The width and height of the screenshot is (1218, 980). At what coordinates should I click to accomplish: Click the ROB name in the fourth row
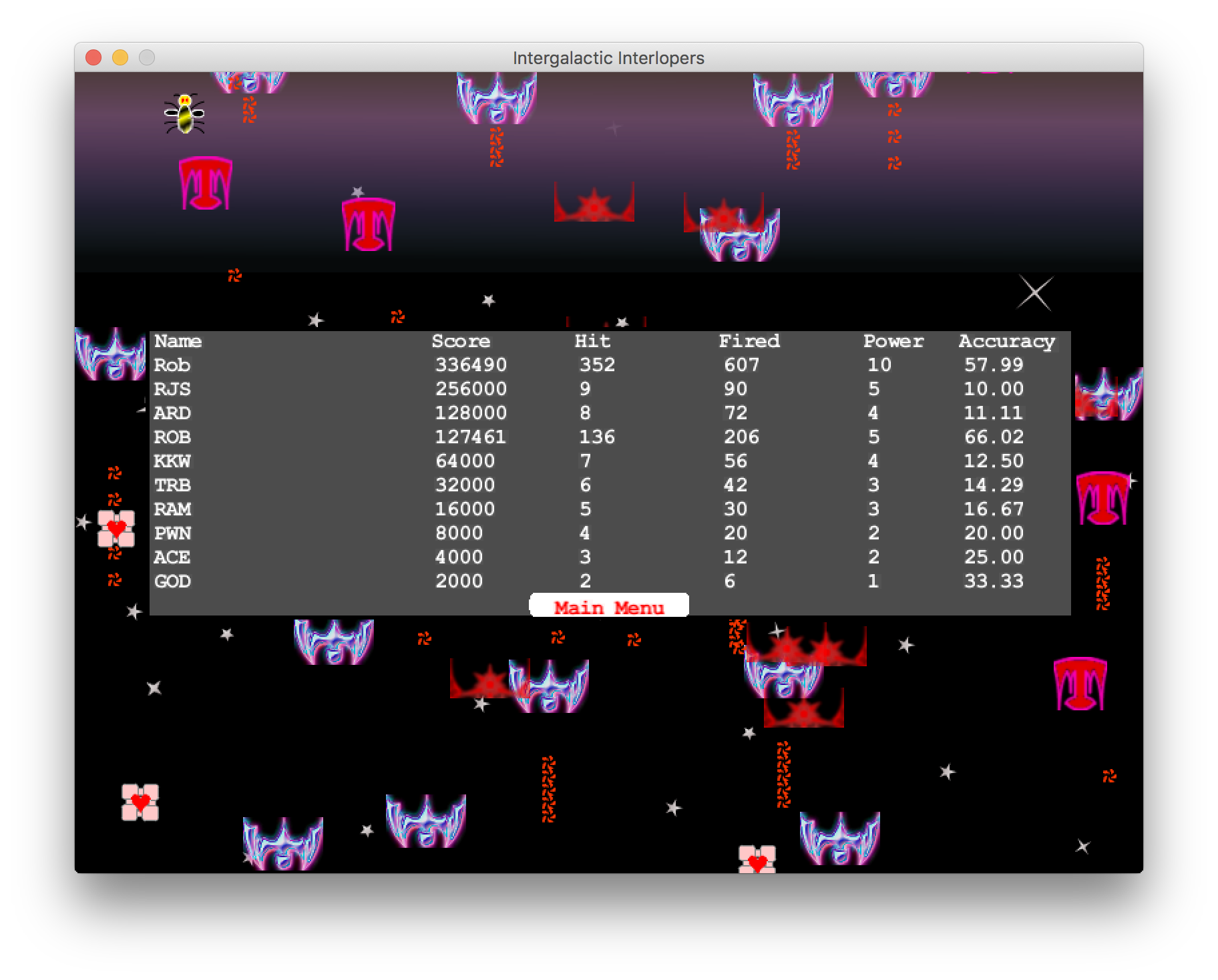pyautogui.click(x=172, y=437)
